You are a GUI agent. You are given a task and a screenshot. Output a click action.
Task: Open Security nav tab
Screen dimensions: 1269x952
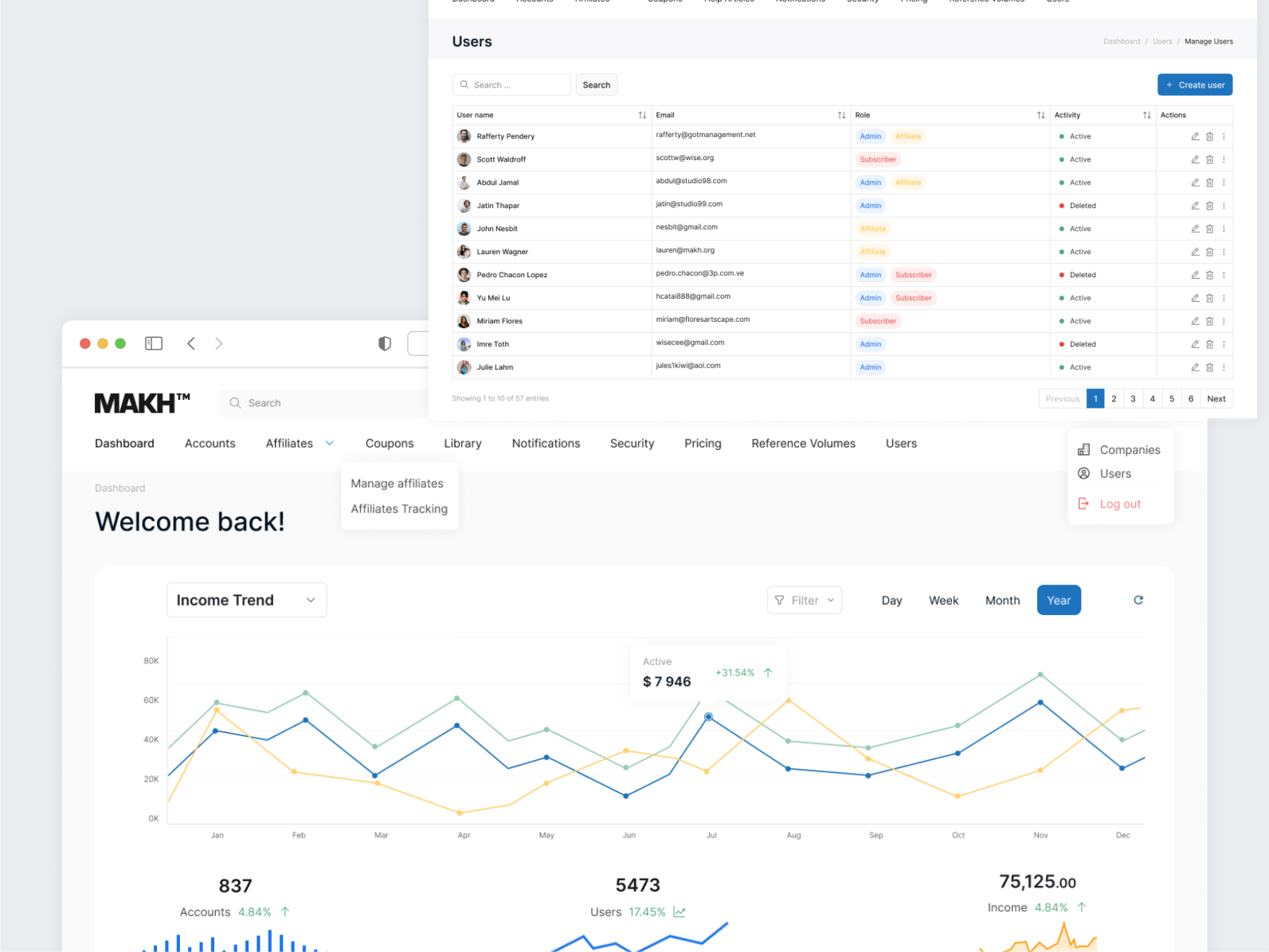tap(632, 443)
